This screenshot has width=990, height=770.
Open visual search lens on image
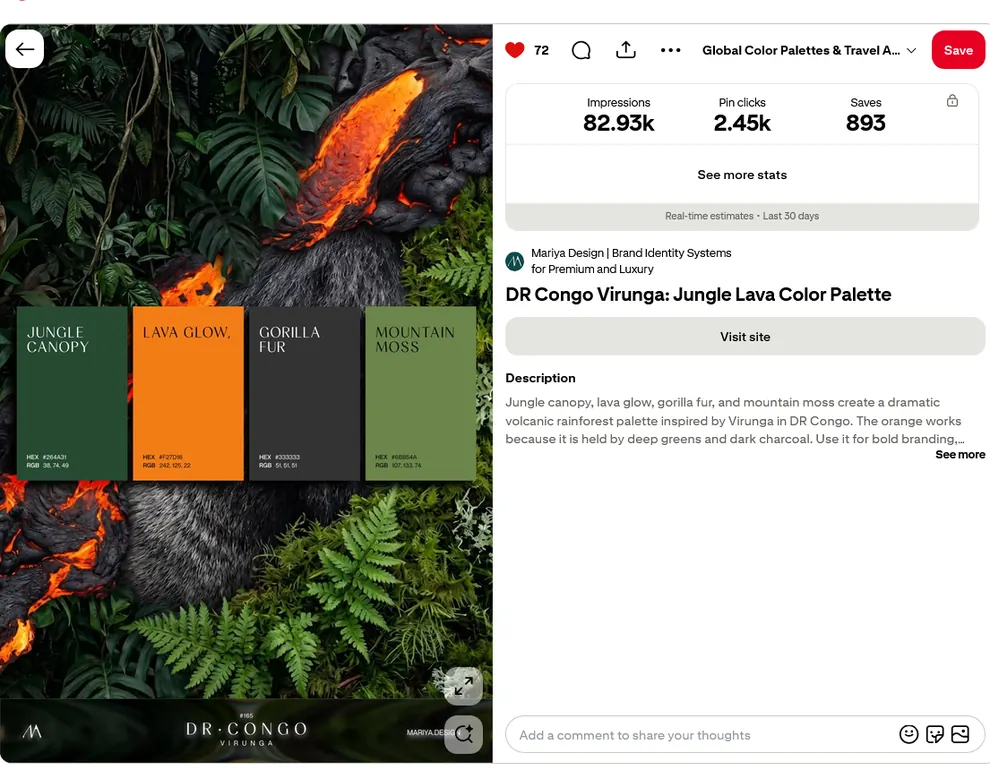463,734
